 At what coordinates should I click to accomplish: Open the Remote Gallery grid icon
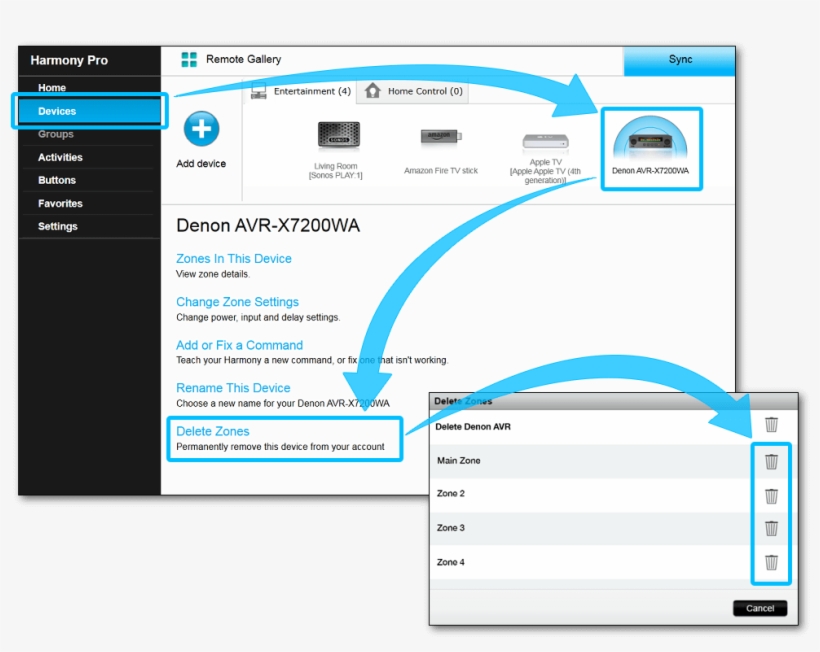(x=189, y=60)
